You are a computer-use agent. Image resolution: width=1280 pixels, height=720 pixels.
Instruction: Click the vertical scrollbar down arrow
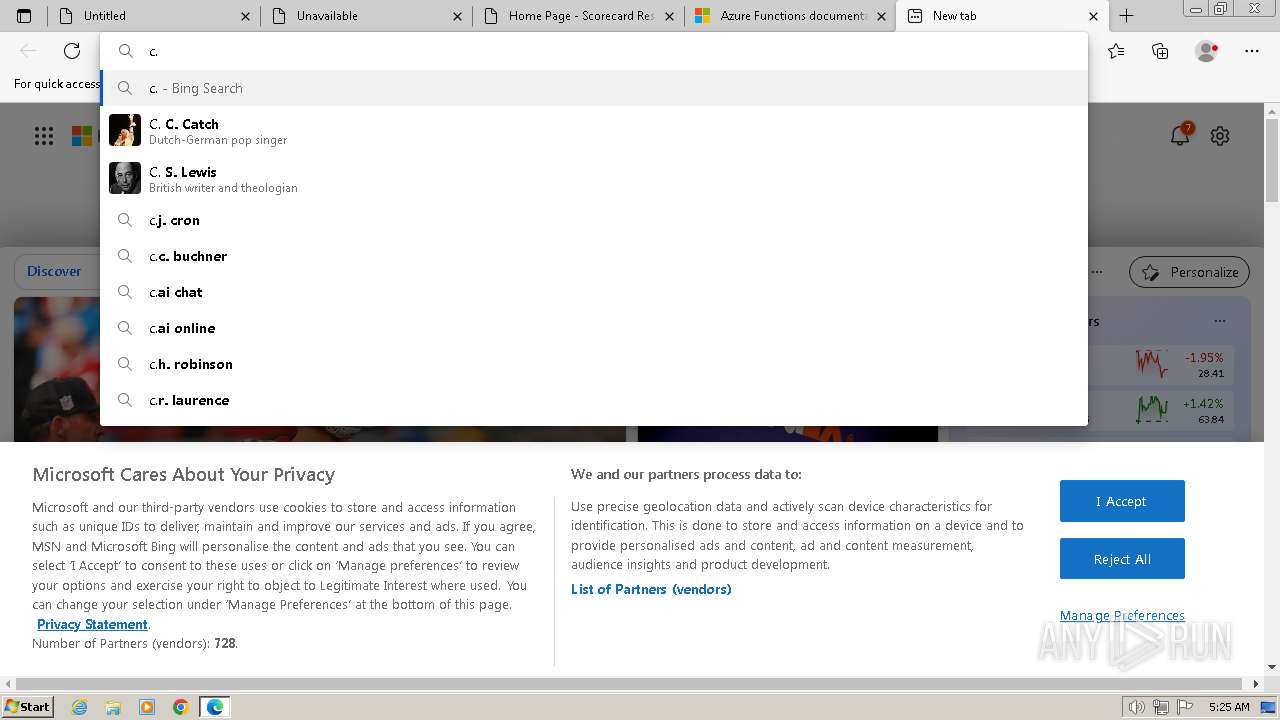(x=1272, y=667)
